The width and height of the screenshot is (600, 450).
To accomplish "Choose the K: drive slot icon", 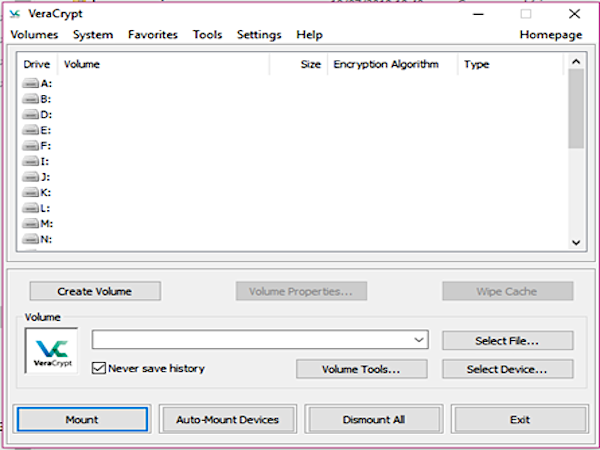I will [30, 192].
